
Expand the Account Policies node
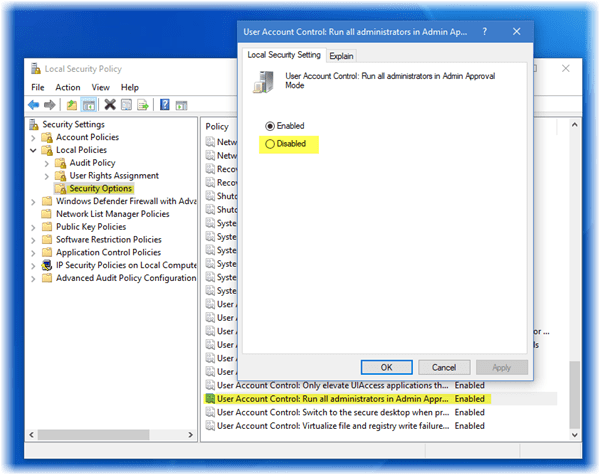click(33, 138)
